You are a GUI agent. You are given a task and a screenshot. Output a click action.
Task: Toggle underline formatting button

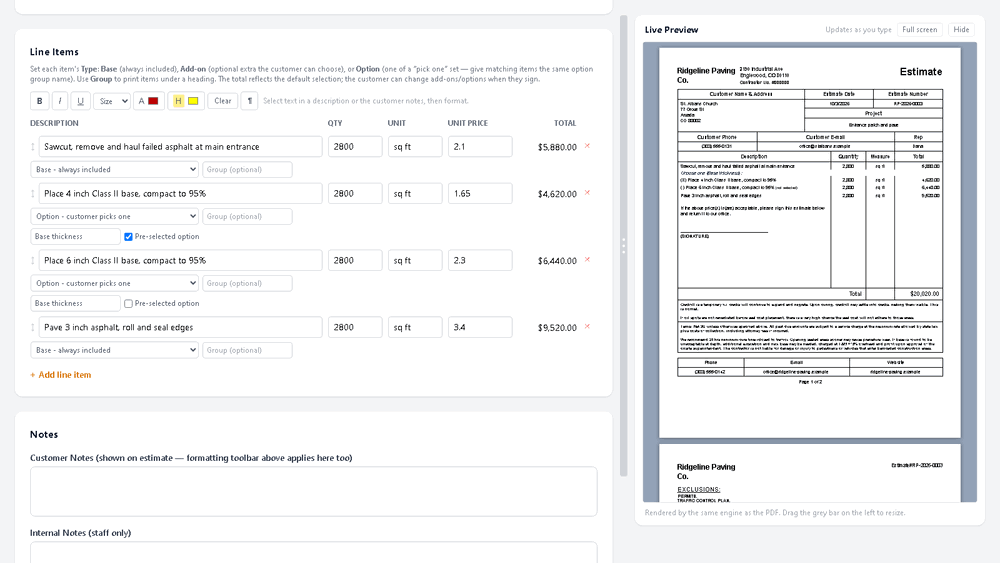[x=80, y=101]
